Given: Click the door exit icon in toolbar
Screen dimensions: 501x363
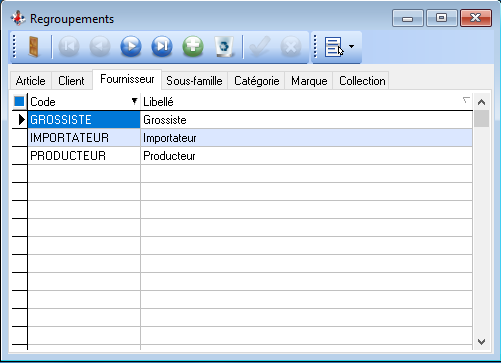Looking at the screenshot, I should (x=34, y=47).
